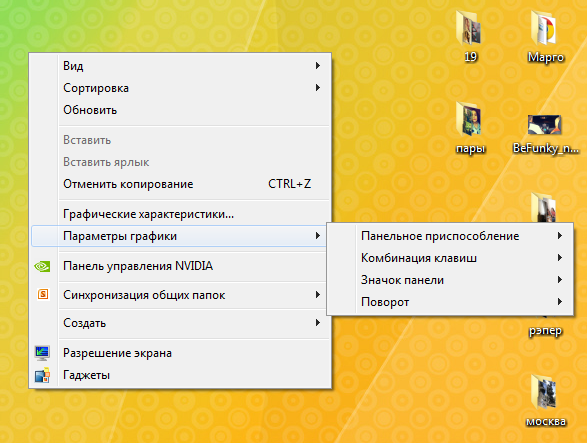The image size is (587, 443).
Task: Click the NVIDIA logo icon
Action: [x=42, y=266]
